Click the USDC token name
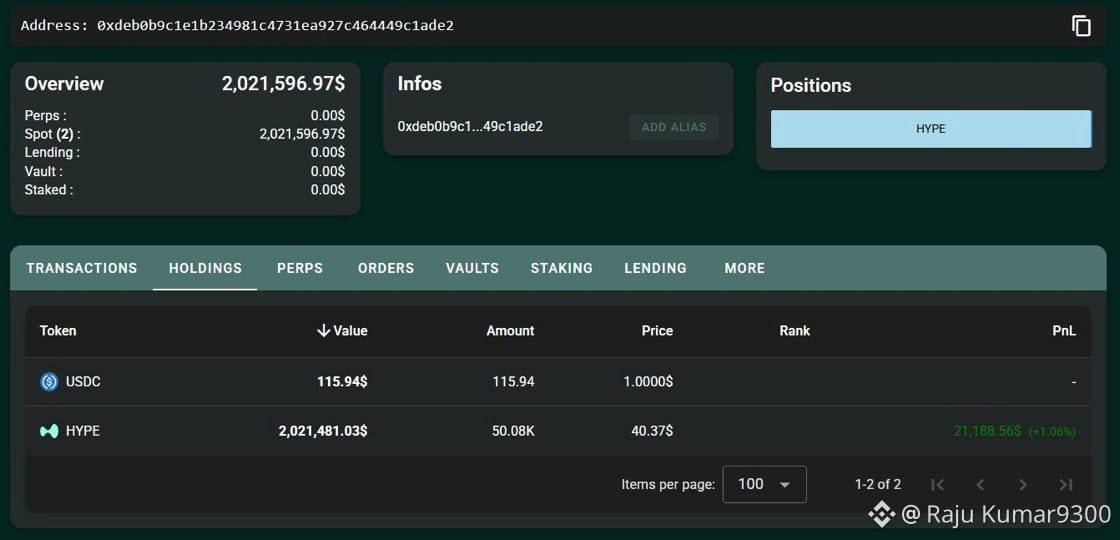The width and height of the screenshot is (1120, 540). 83,382
